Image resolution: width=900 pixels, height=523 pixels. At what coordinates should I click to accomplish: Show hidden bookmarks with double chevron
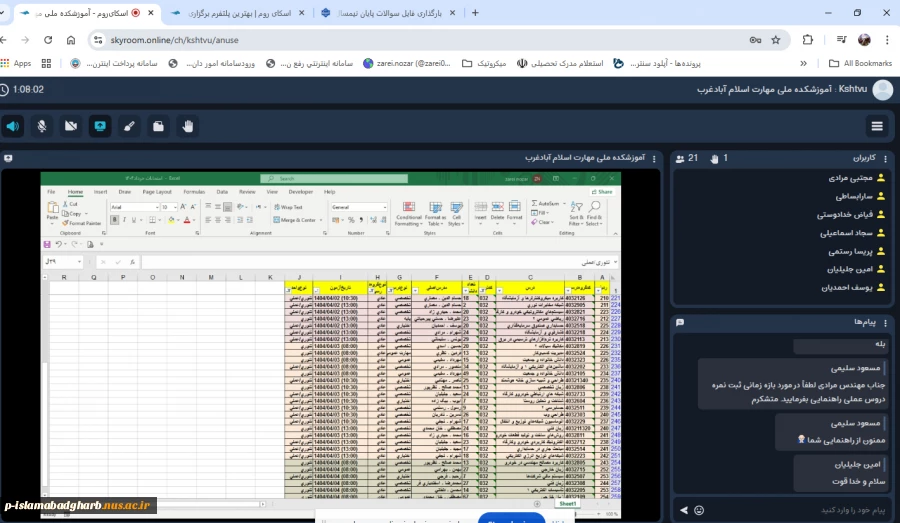point(804,64)
